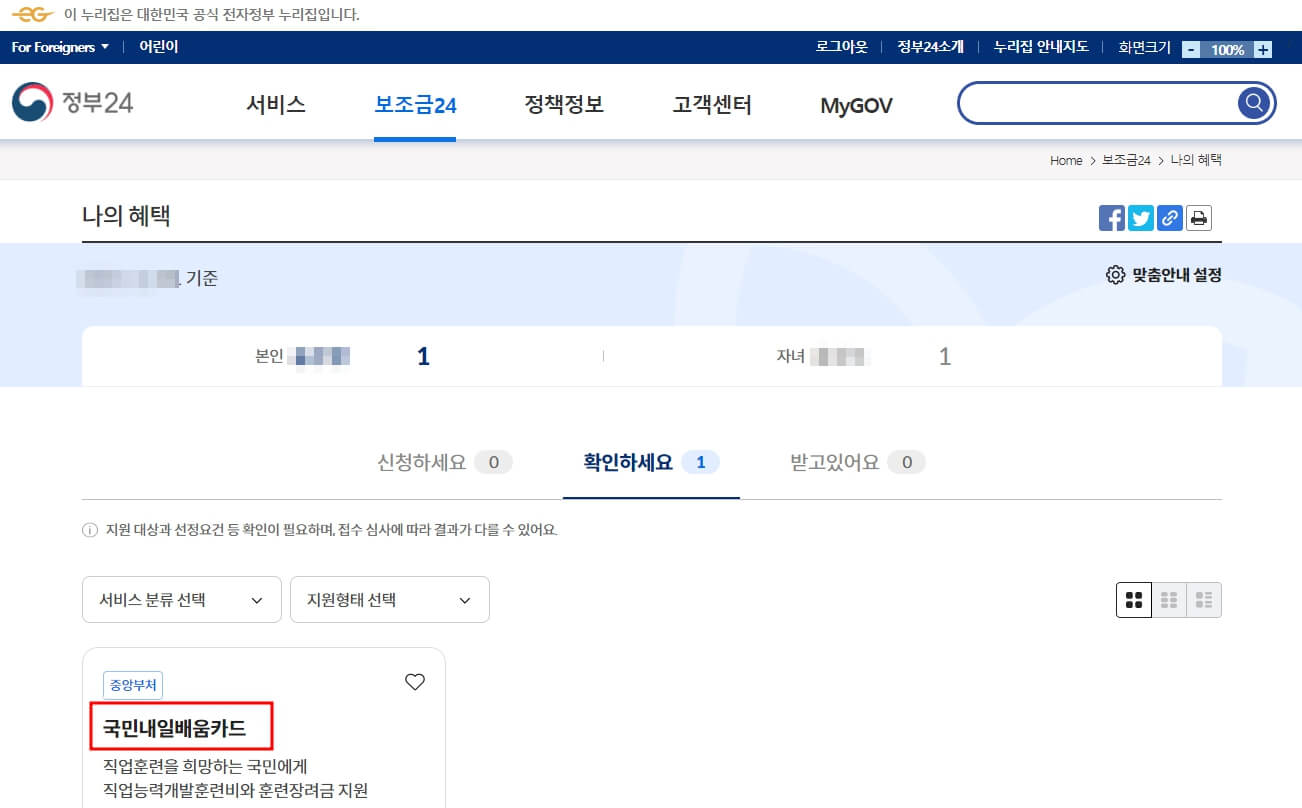Decrease screen size with minus button

(x=1191, y=49)
